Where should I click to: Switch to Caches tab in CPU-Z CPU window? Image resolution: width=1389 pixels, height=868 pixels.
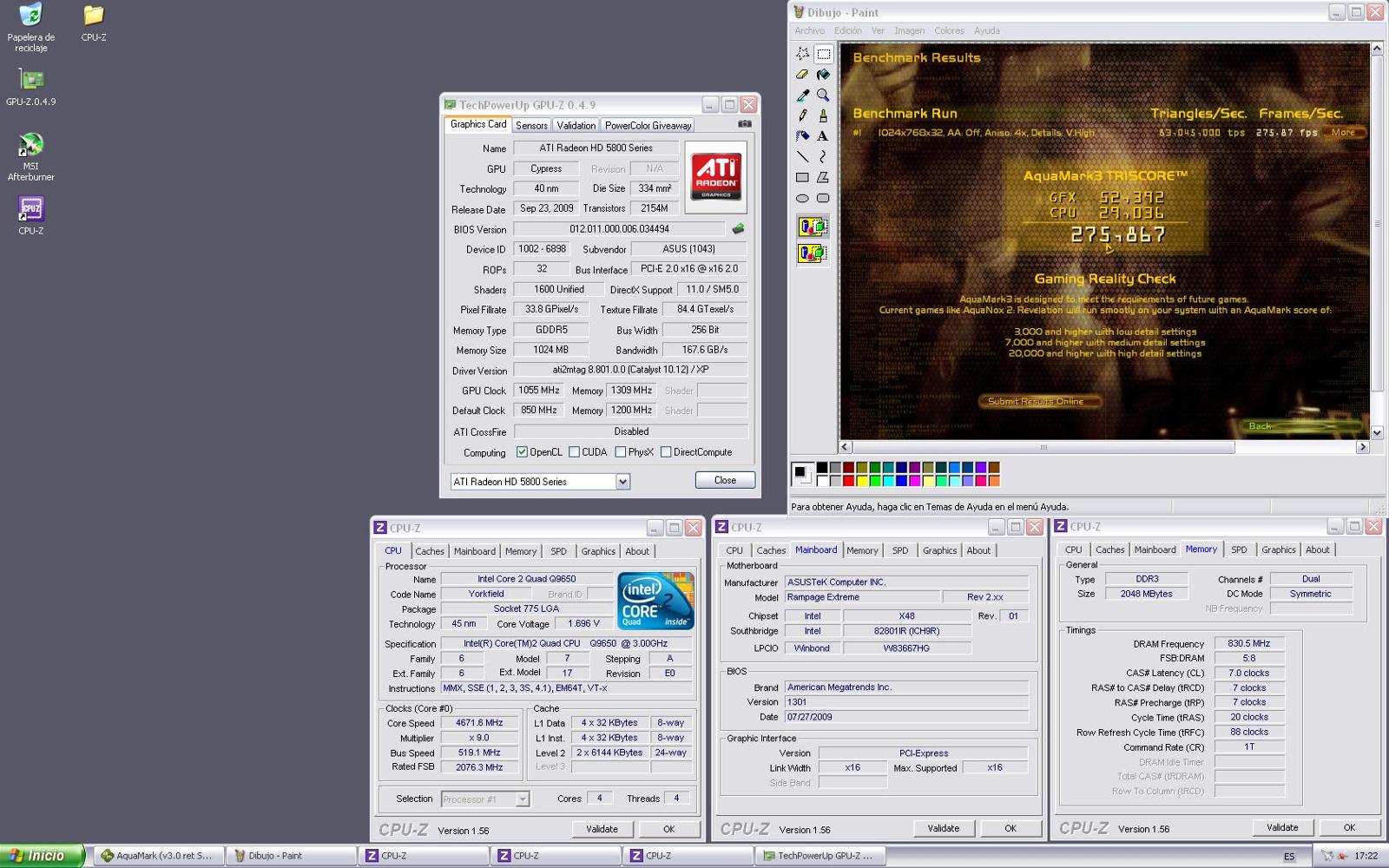tap(429, 552)
